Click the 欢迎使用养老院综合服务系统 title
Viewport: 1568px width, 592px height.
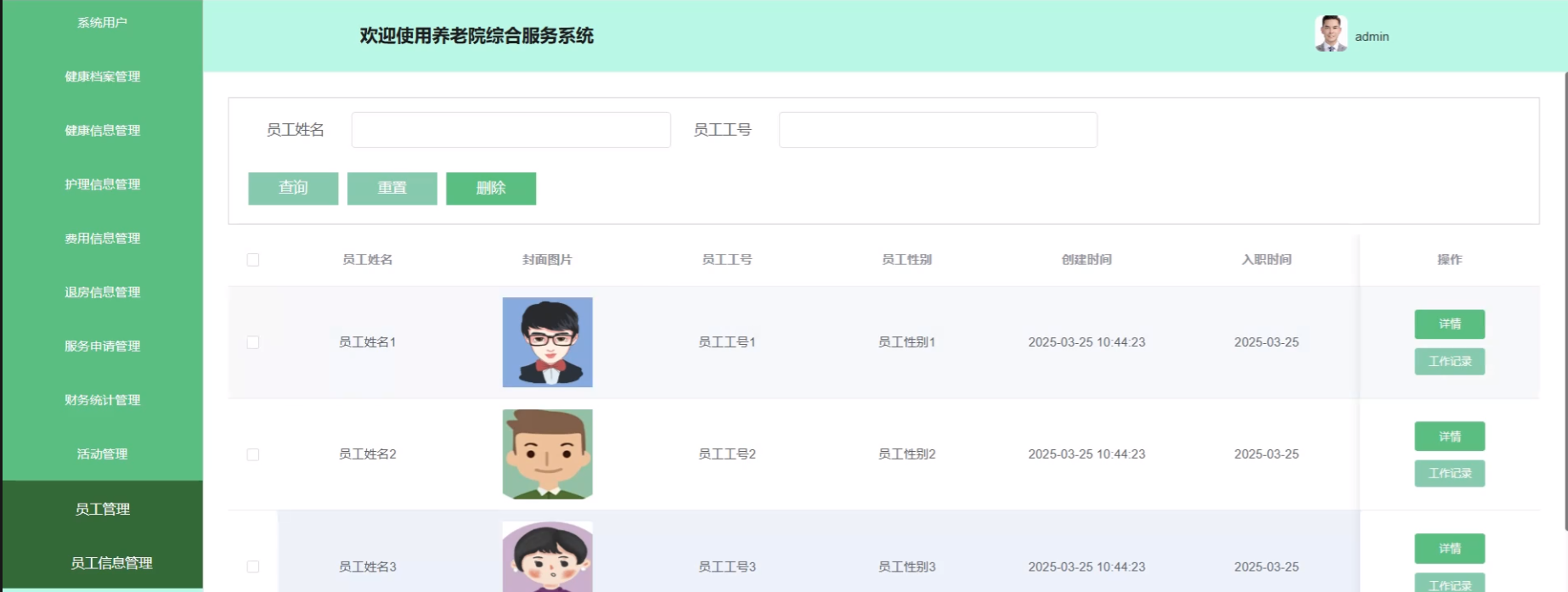477,36
